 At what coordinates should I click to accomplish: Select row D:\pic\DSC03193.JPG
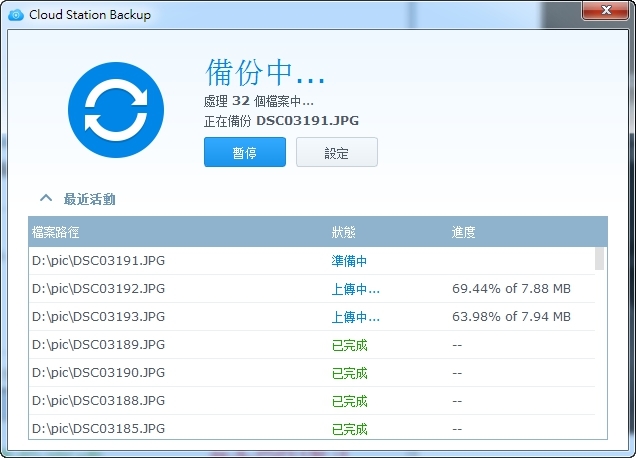coord(312,316)
